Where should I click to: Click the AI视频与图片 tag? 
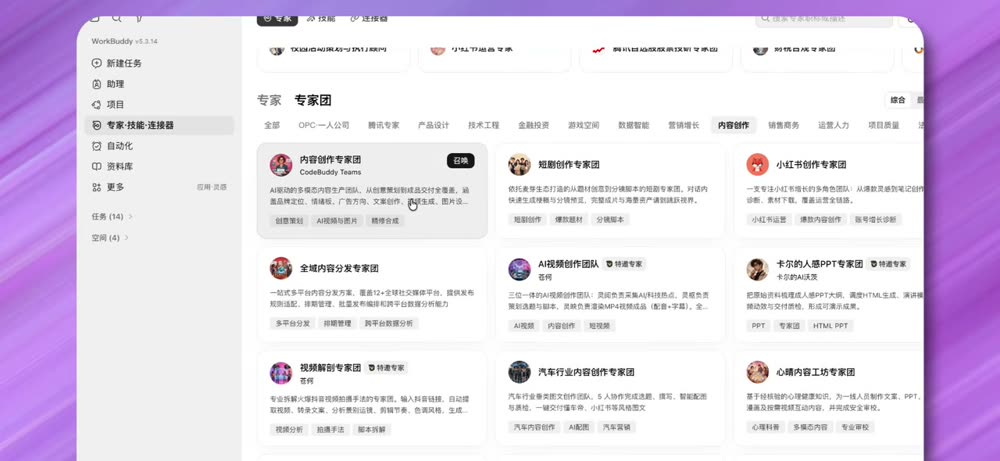click(337, 221)
